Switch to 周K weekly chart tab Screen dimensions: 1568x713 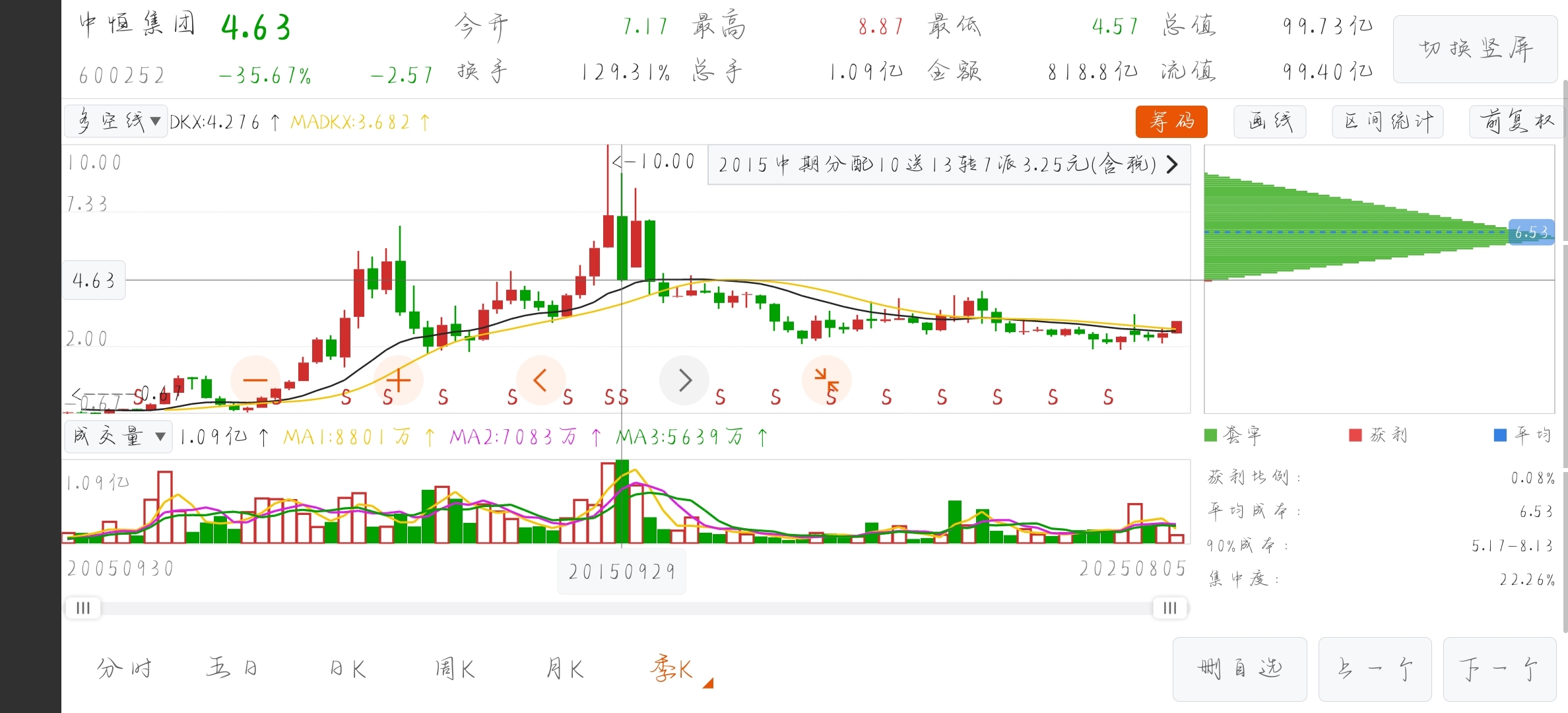(x=455, y=669)
